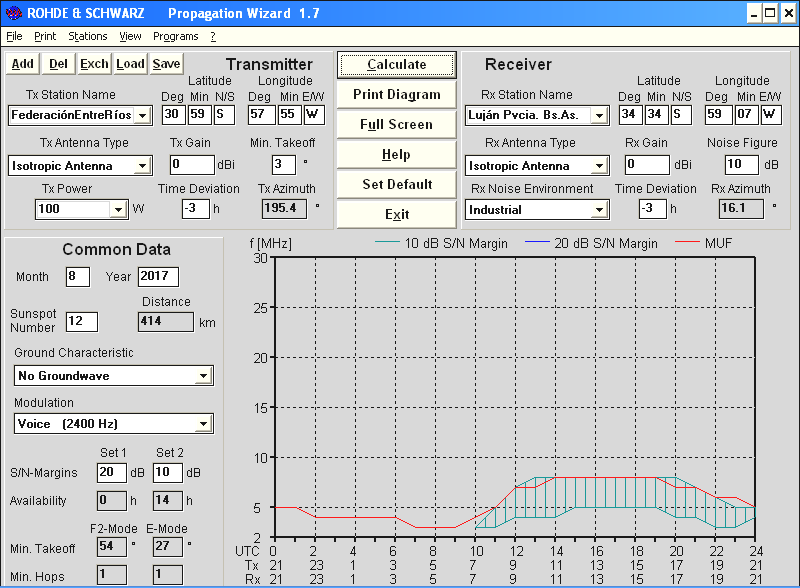Image resolution: width=800 pixels, height=588 pixels.
Task: Click the Set Default button
Action: (396, 184)
